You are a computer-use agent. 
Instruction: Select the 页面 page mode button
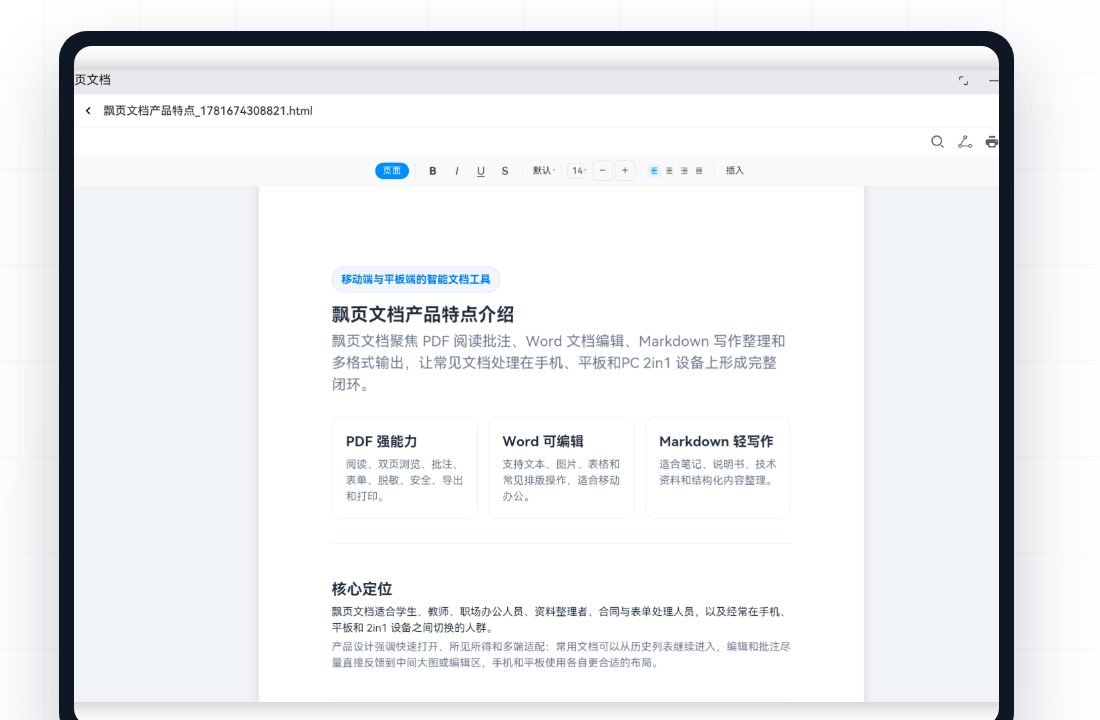pos(392,171)
